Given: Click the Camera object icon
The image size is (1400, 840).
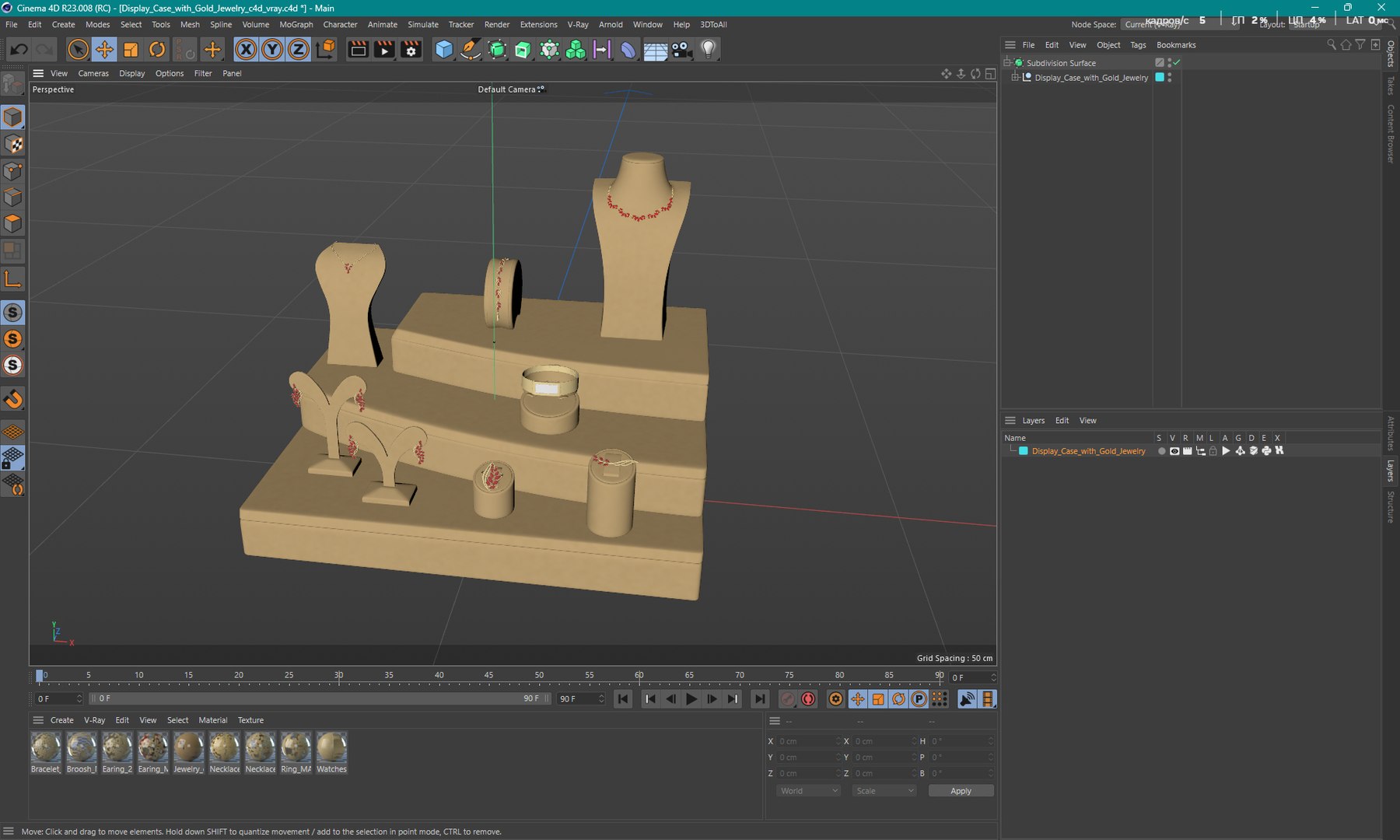Looking at the screenshot, I should (681, 50).
